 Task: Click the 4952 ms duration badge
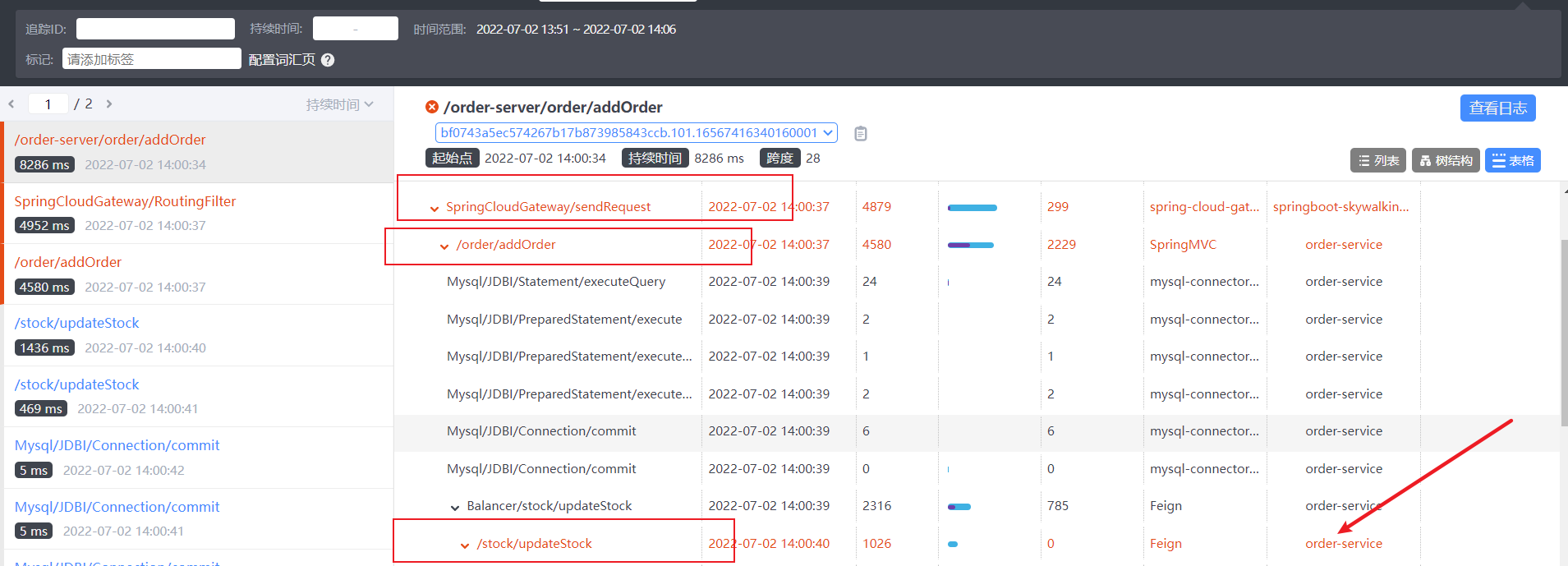tap(44, 225)
